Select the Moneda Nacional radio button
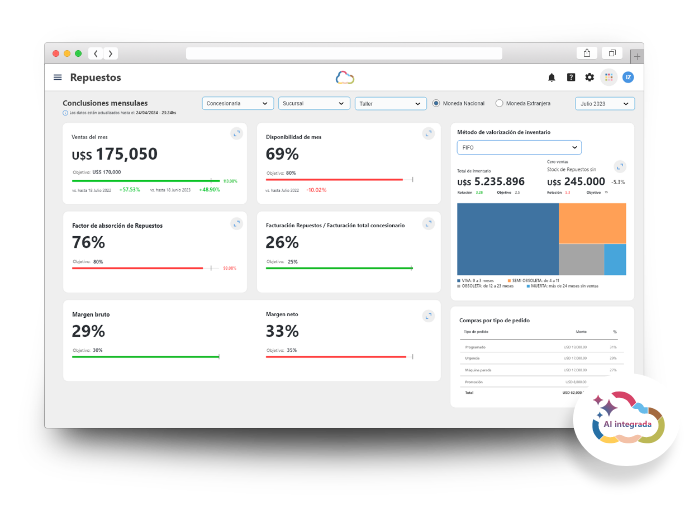690x512 pixels. [x=436, y=103]
